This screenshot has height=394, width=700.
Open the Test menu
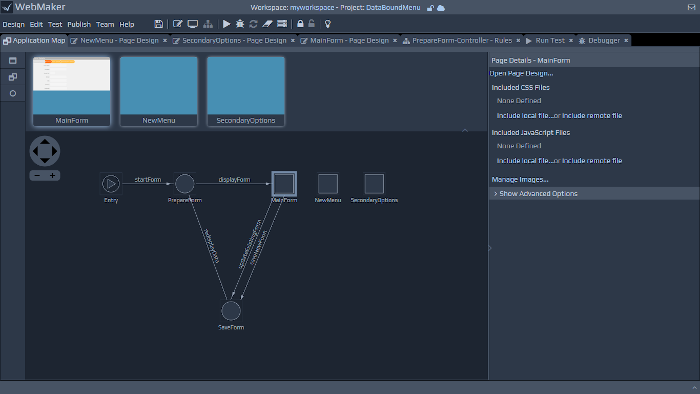pos(55,25)
